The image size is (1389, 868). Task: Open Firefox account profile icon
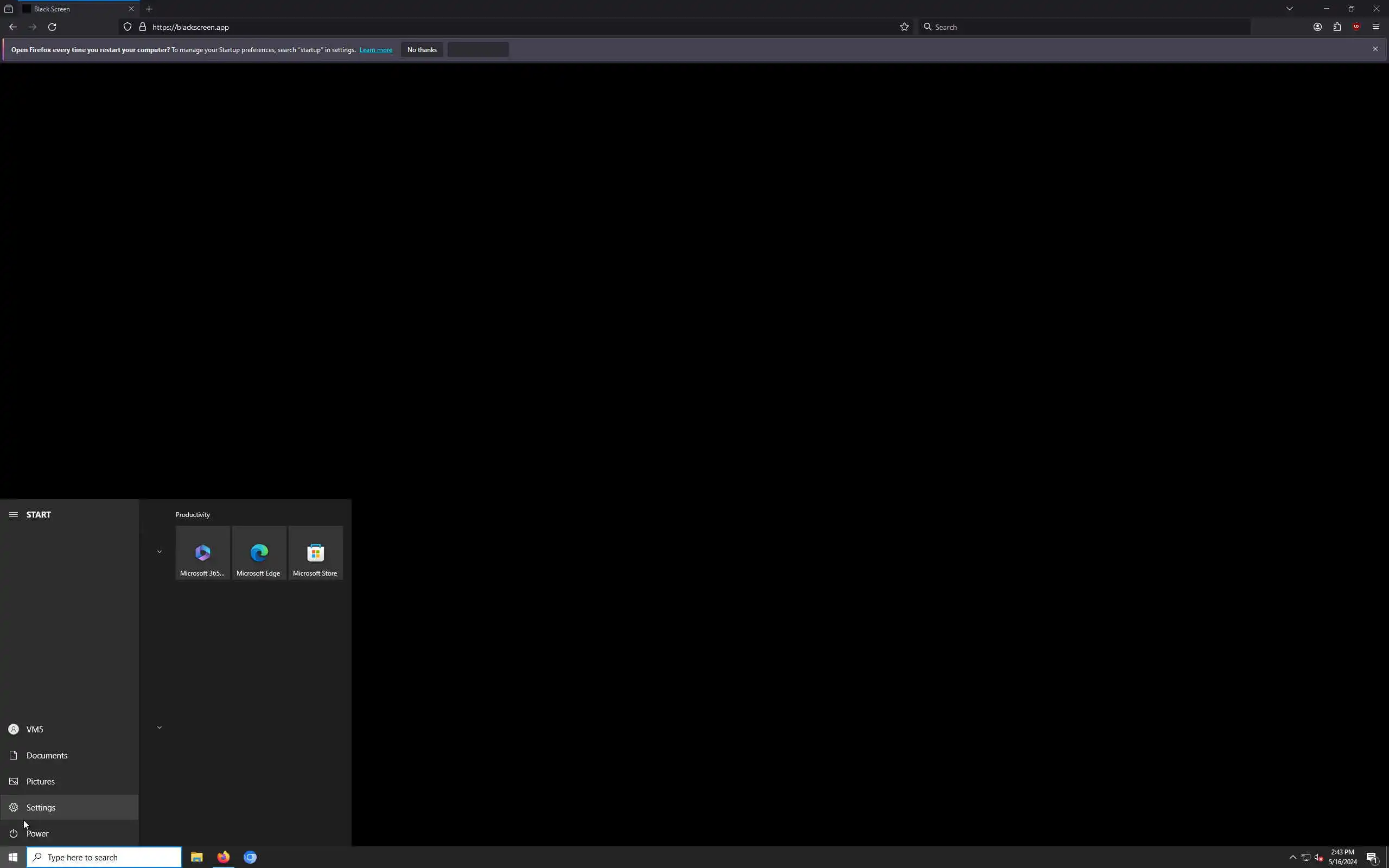tap(1317, 27)
